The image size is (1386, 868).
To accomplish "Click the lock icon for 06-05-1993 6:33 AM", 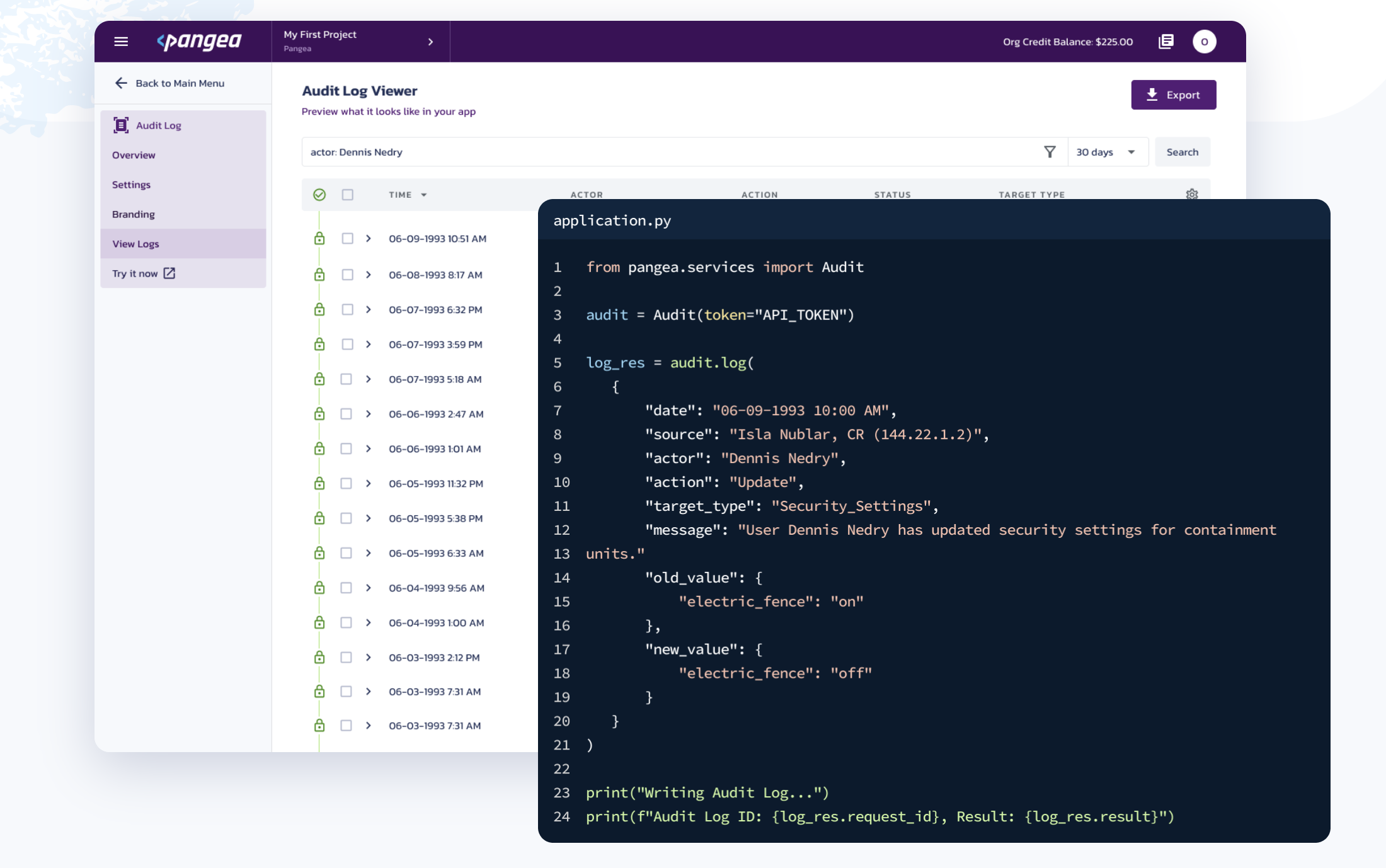I will coord(319,552).
